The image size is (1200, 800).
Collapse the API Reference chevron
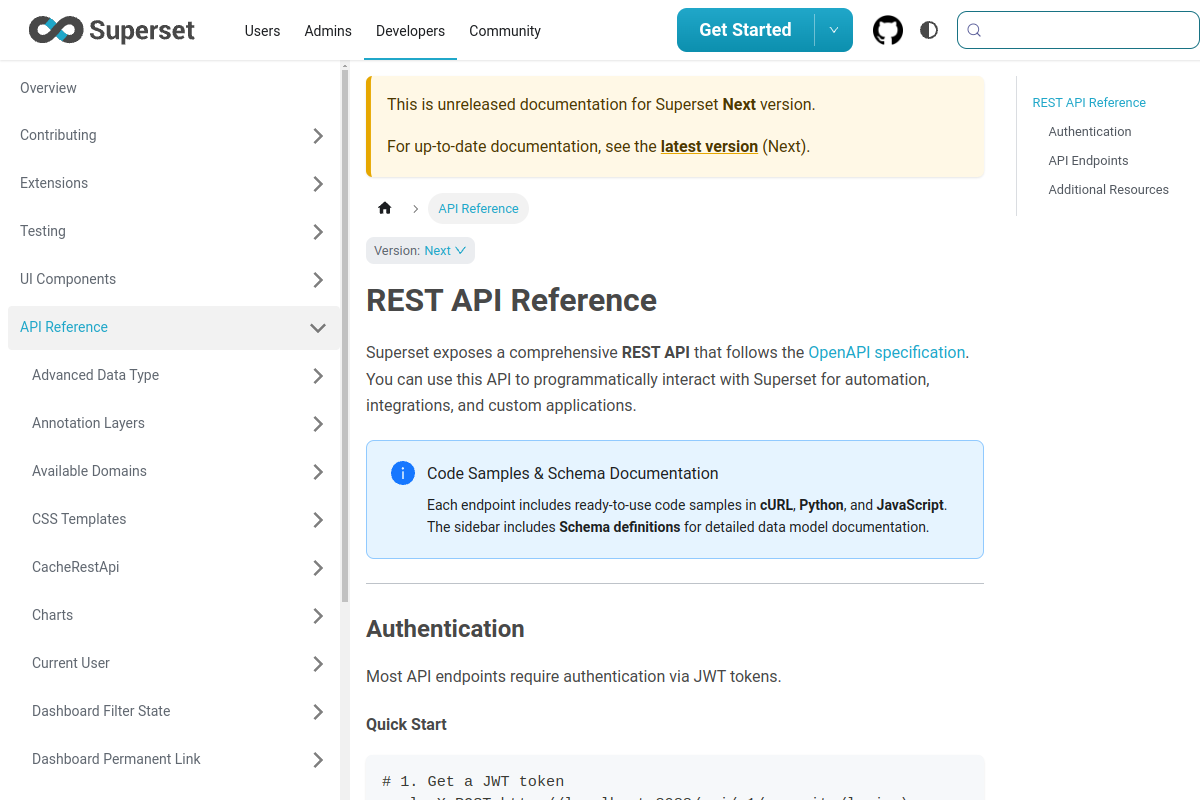point(318,328)
